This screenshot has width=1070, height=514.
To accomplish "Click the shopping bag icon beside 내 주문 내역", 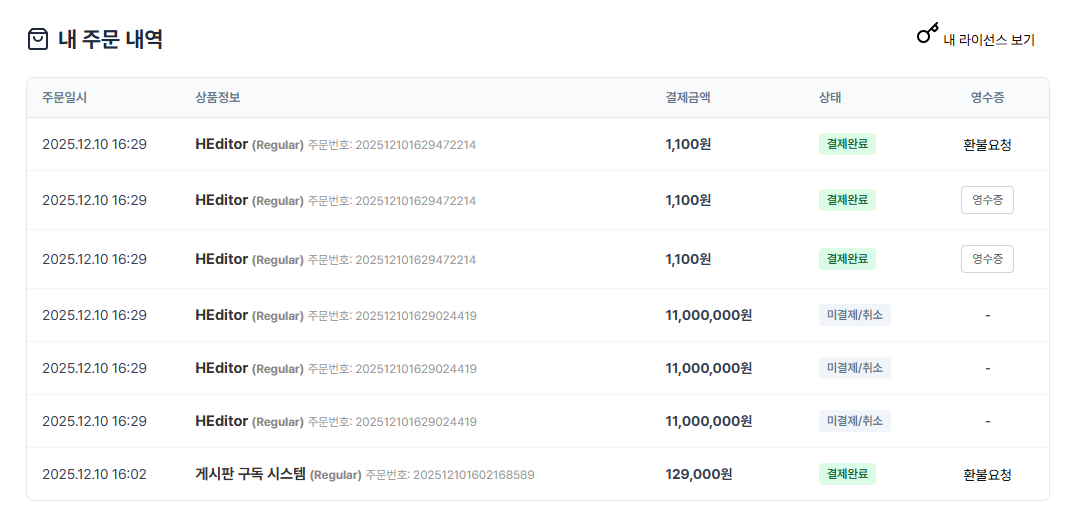I will [38, 40].
